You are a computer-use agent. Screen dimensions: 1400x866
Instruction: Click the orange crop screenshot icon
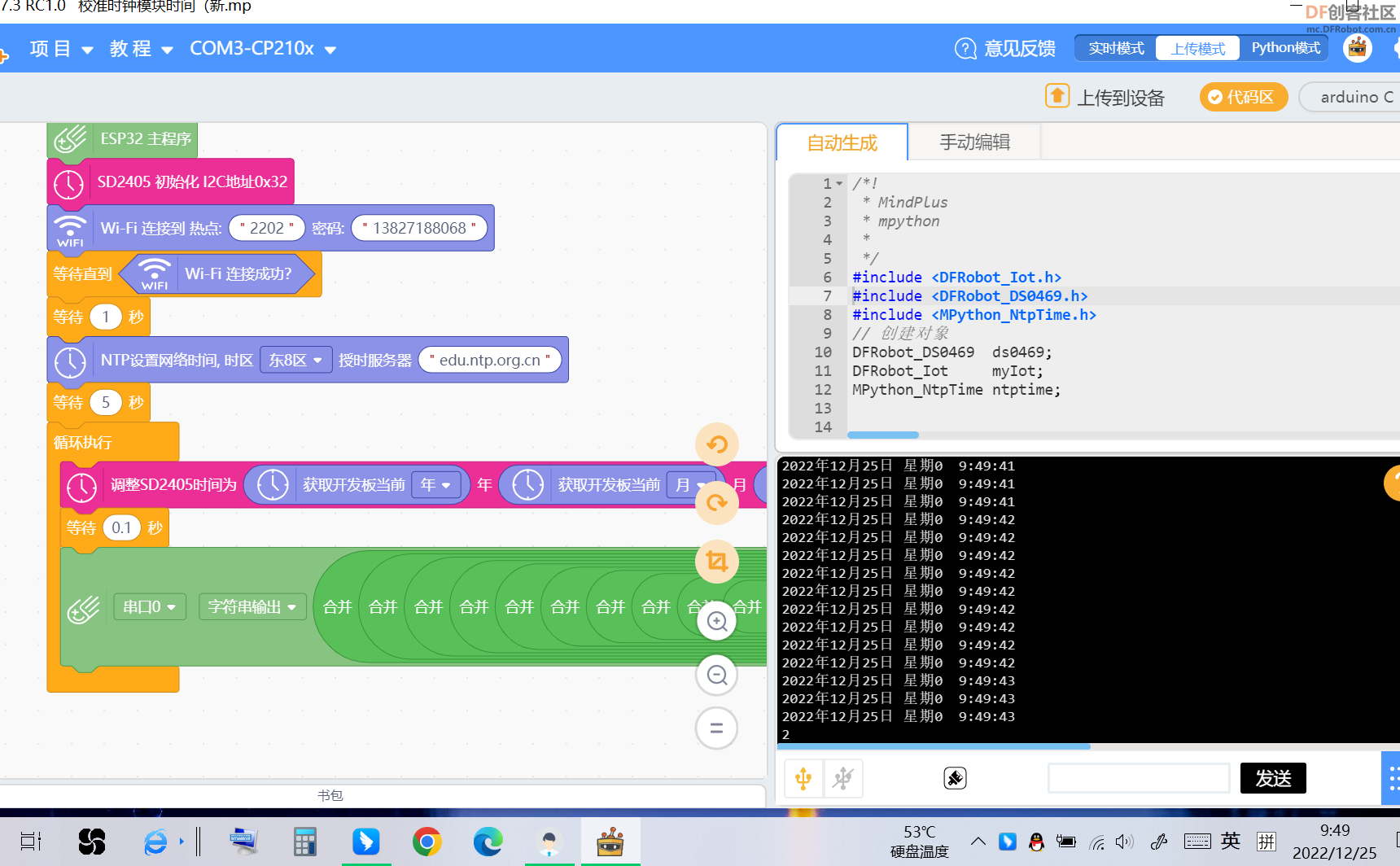717,562
